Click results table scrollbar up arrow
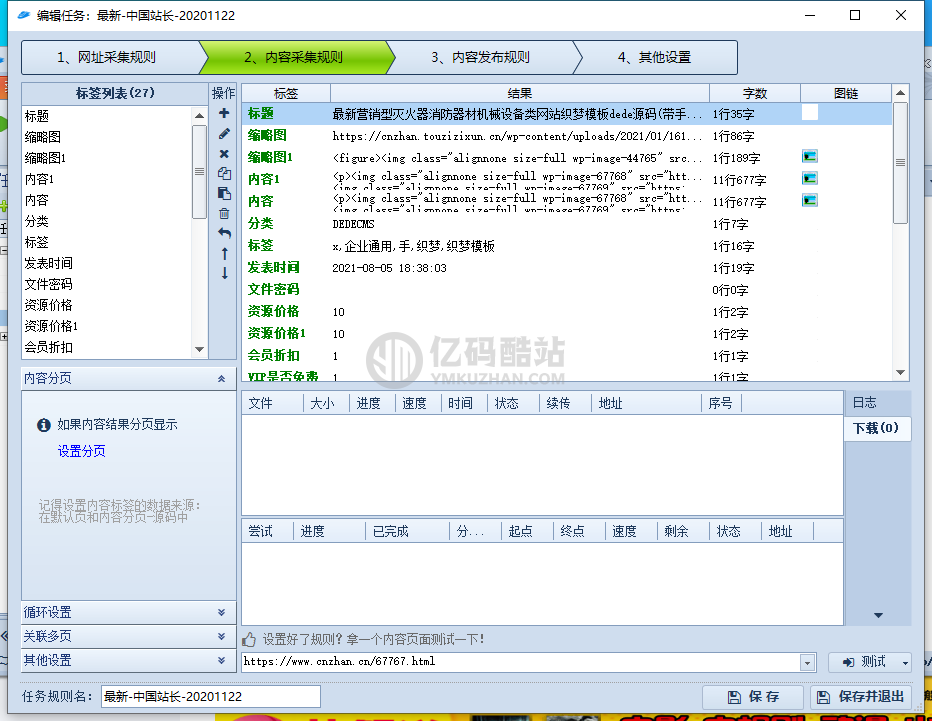Image resolution: width=932 pixels, height=721 pixels. click(900, 93)
